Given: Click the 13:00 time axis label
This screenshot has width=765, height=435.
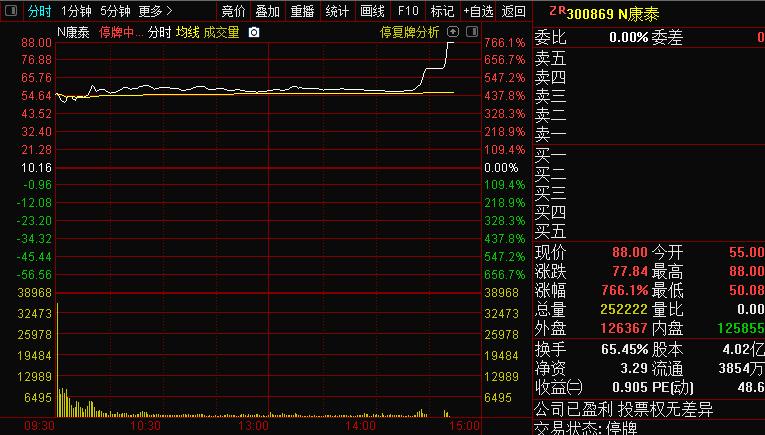Looking at the screenshot, I should pos(253,426).
